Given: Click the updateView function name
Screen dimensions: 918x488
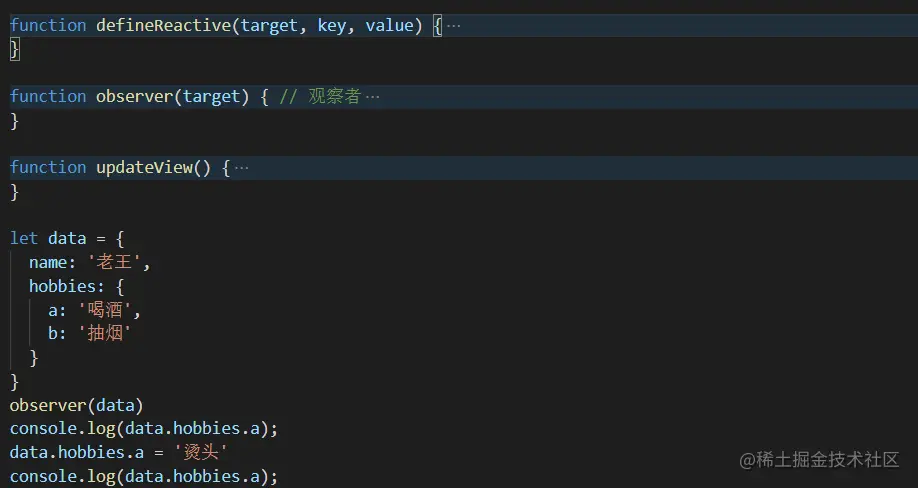Looking at the screenshot, I should click(x=144, y=168).
